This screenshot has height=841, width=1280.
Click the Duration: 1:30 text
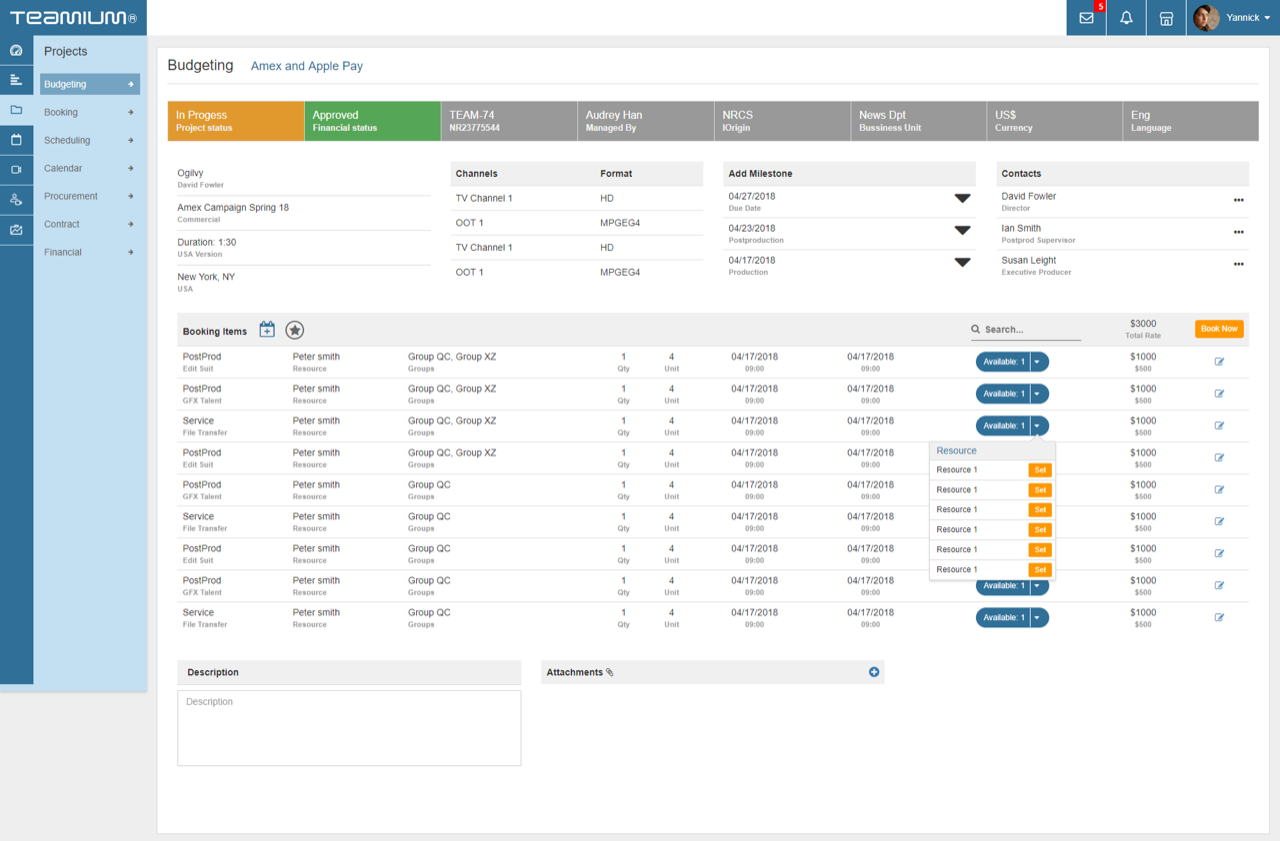pyautogui.click(x=207, y=243)
